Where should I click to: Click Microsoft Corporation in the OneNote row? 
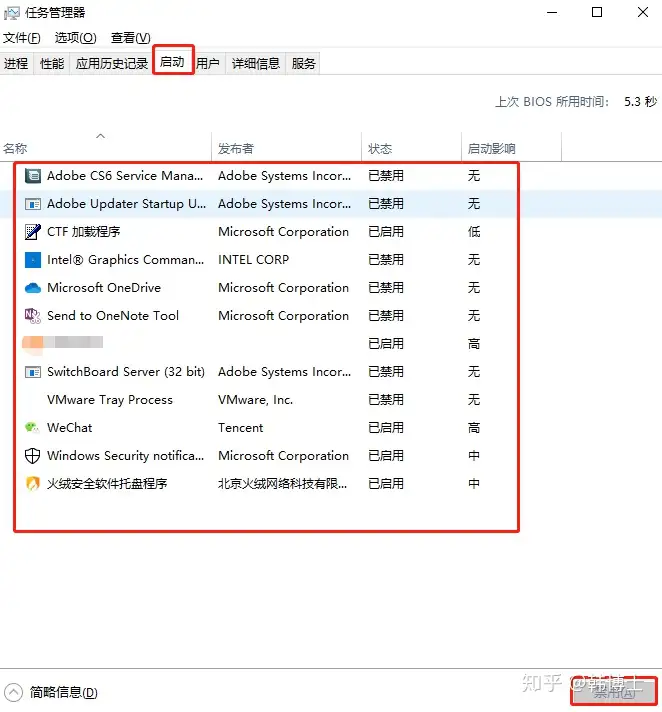283,316
